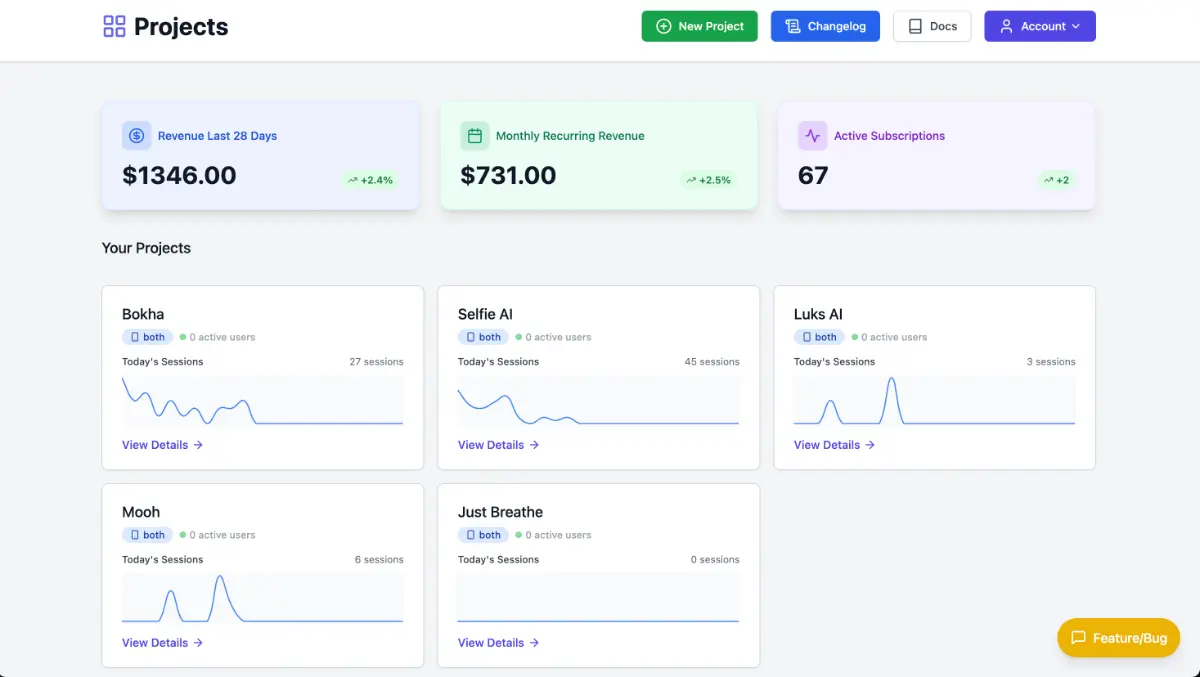Click the +2 subscriptions trend badge
The image size is (1200, 677).
pyautogui.click(x=1056, y=180)
